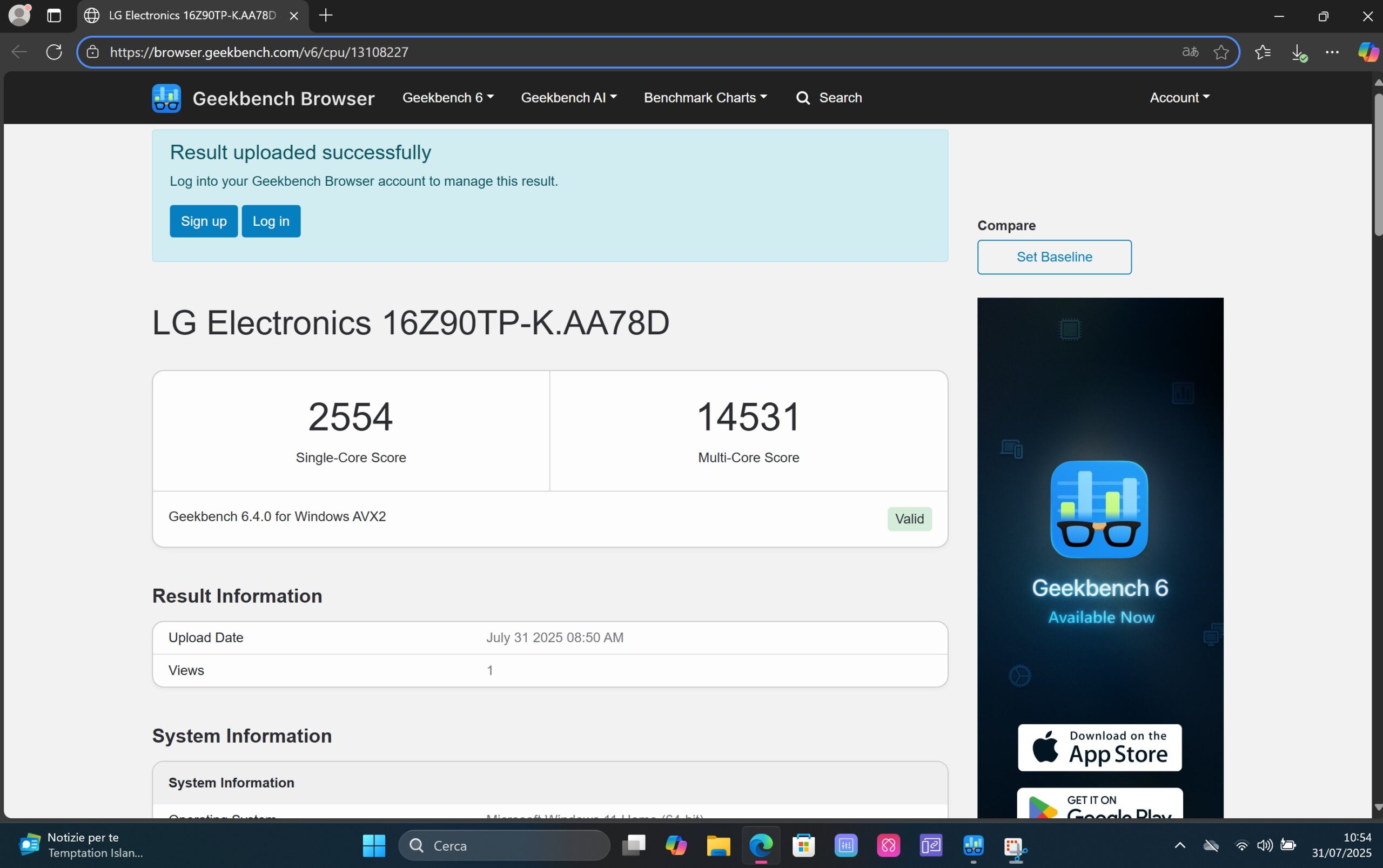Open the Copilot icon in the browser toolbar
Image resolution: width=1383 pixels, height=868 pixels.
pos(1367,52)
